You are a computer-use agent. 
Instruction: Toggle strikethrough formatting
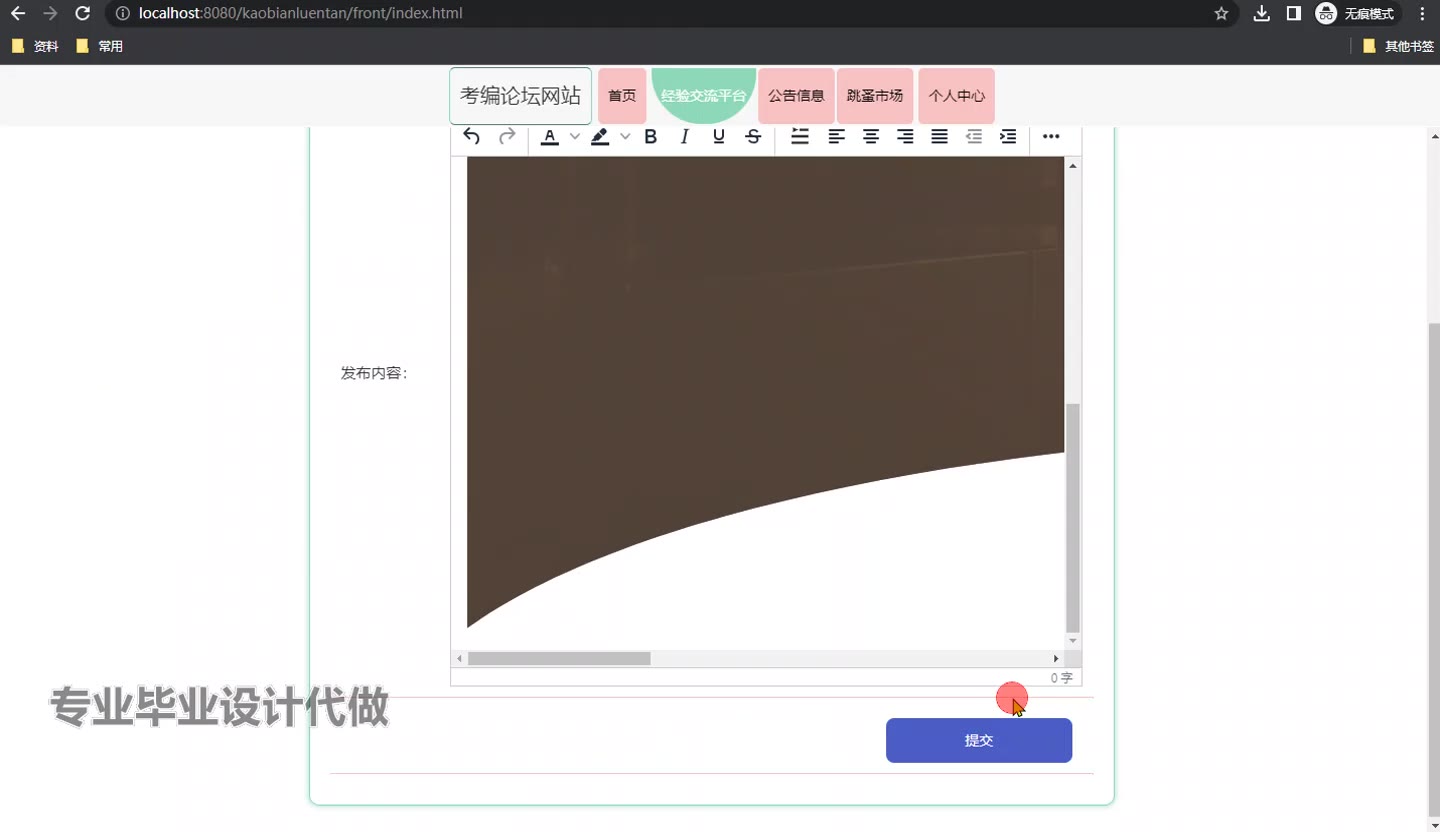pos(754,137)
